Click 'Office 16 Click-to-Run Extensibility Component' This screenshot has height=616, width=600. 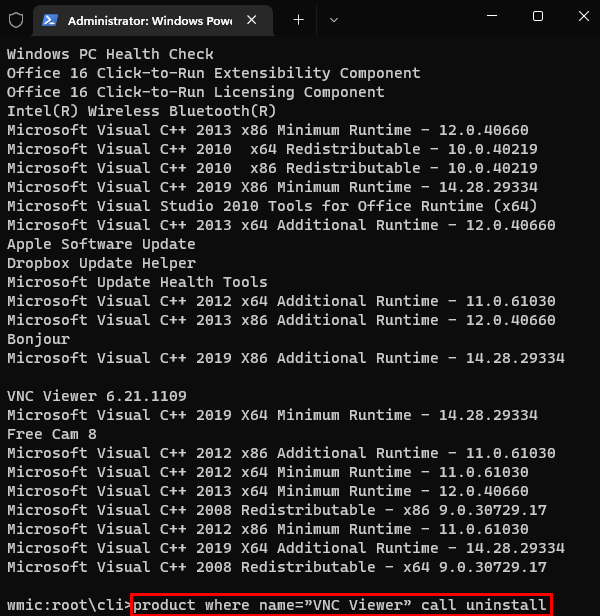(213, 73)
